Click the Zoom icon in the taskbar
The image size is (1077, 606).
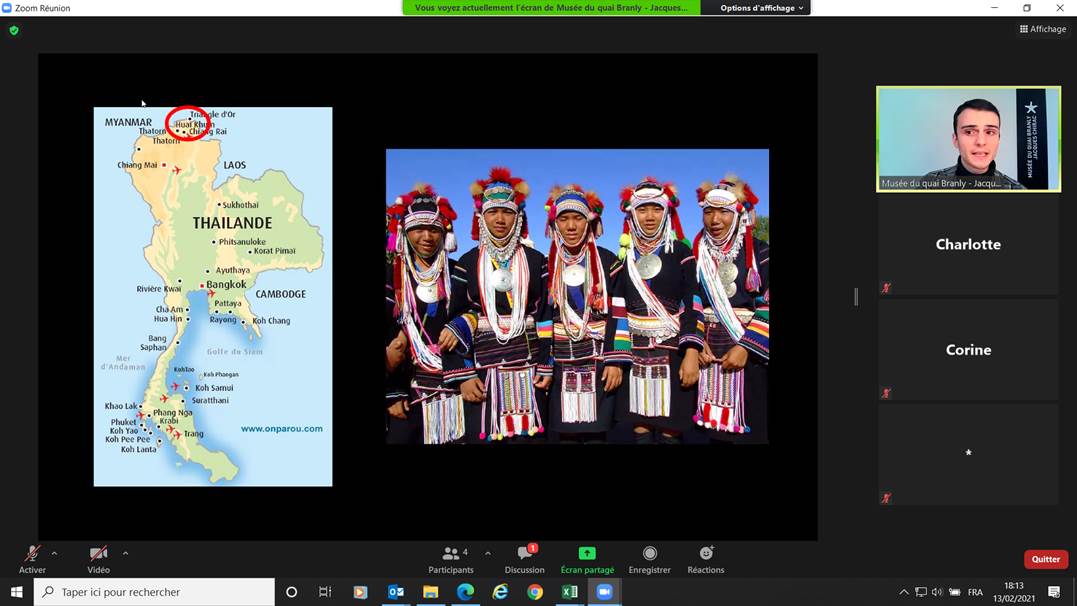[x=604, y=592]
